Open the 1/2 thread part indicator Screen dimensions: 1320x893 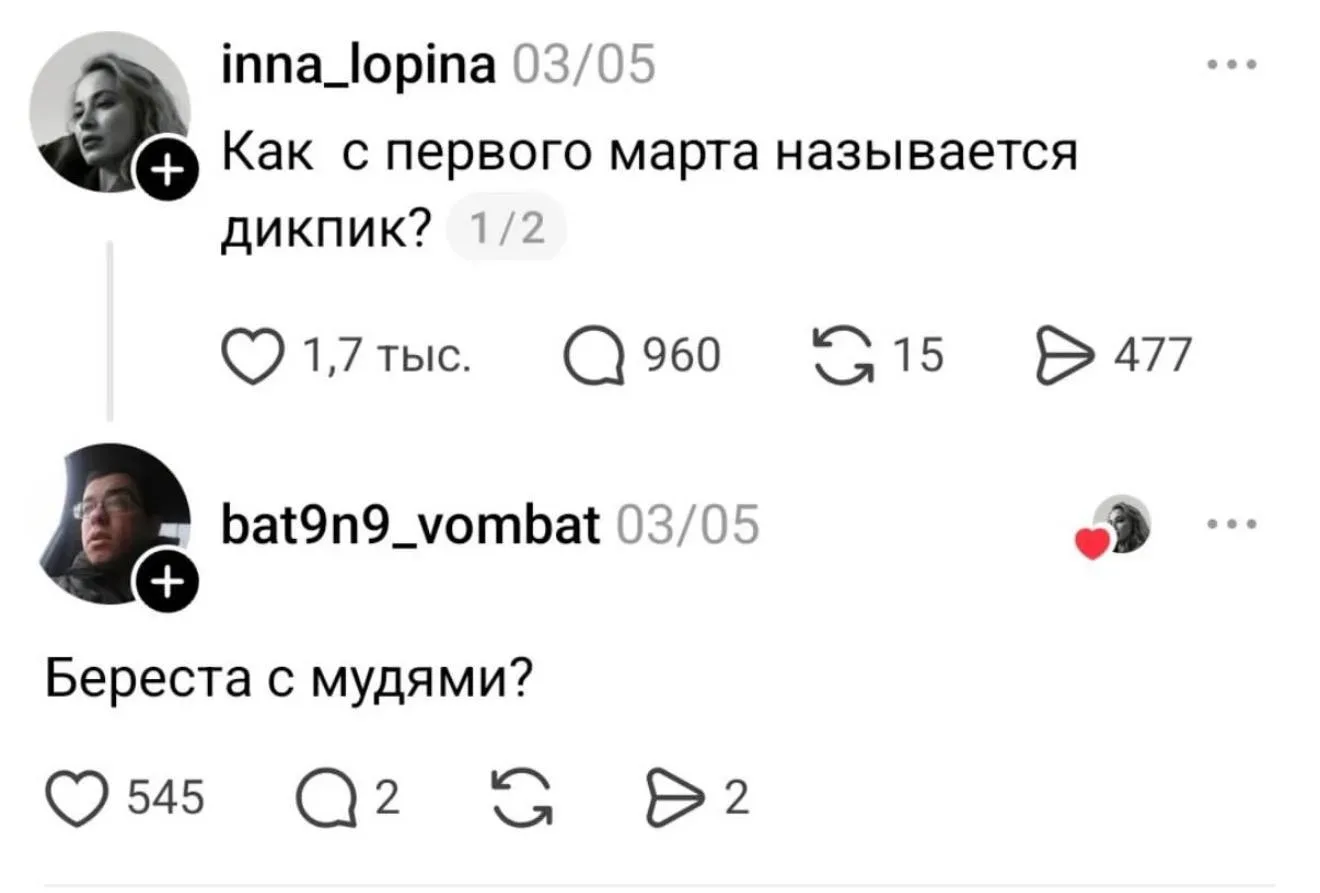coord(507,229)
